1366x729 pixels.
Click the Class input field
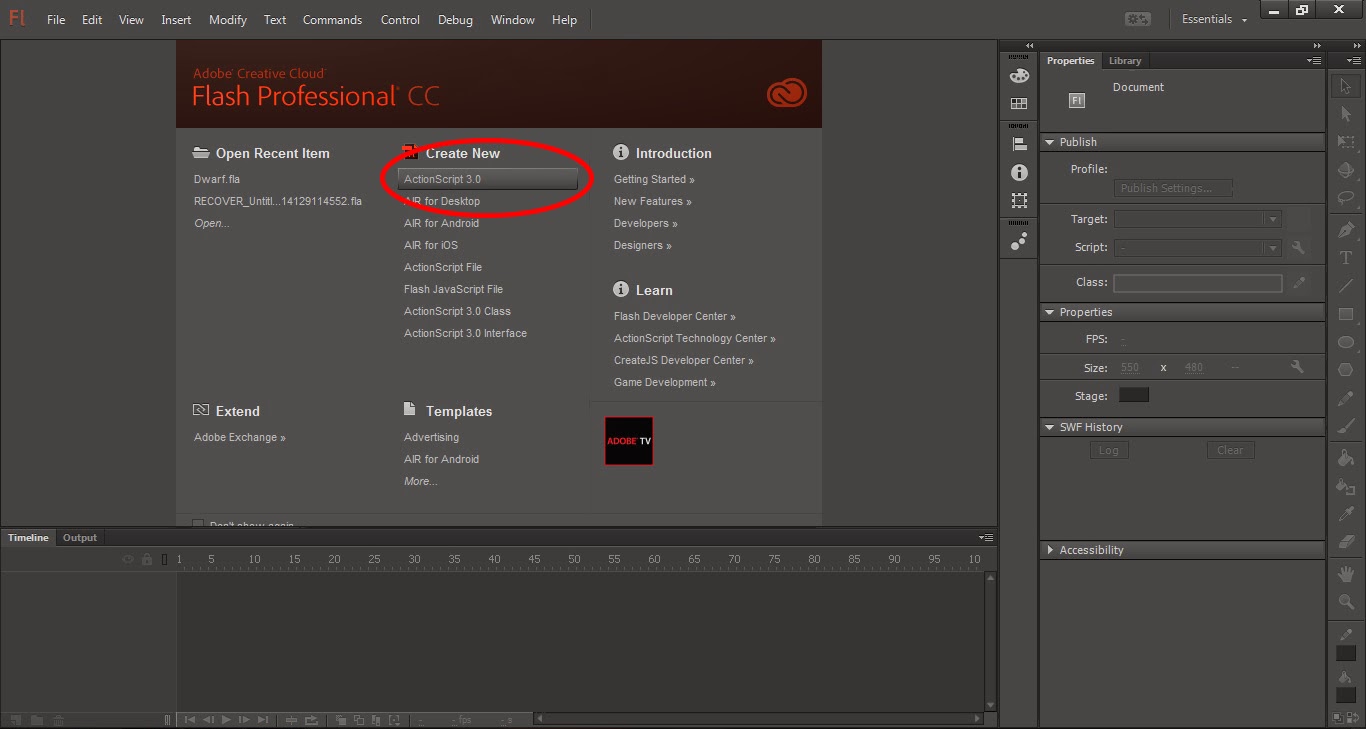1198,283
